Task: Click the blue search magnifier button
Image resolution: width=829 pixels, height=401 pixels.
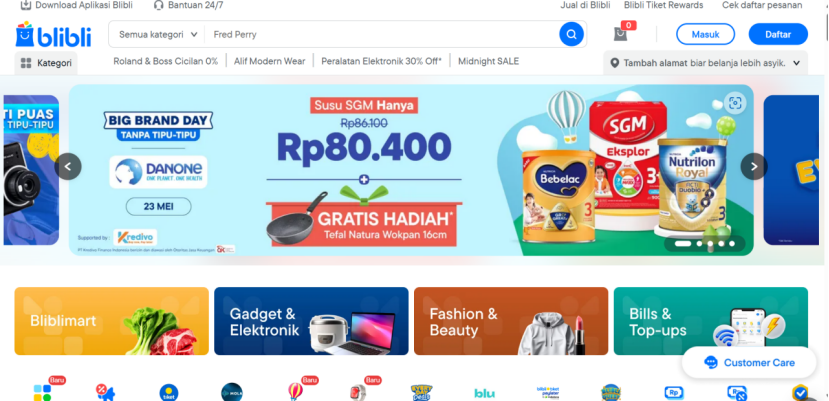Action: pos(572,34)
